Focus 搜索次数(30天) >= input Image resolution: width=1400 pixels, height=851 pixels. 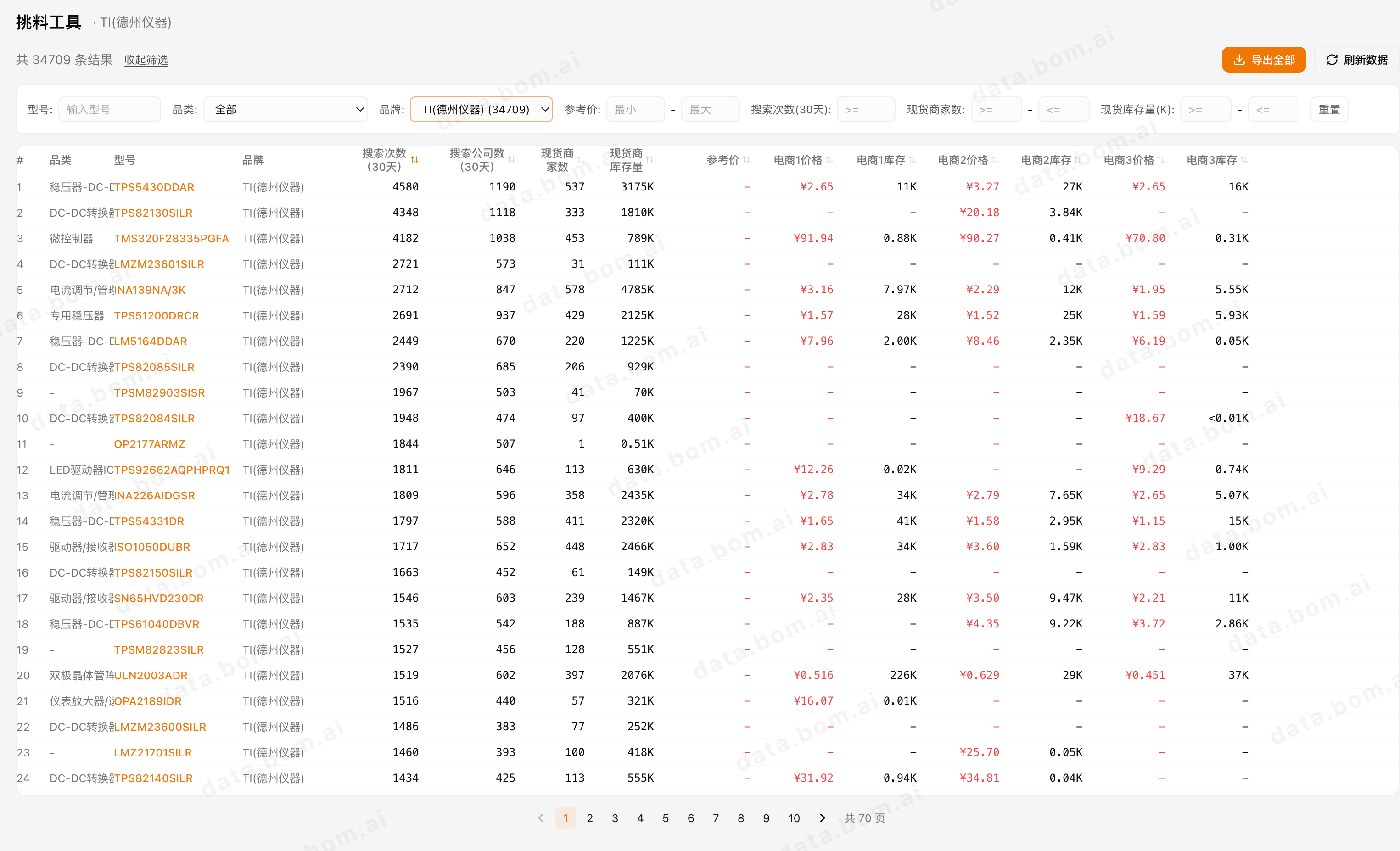click(x=866, y=110)
